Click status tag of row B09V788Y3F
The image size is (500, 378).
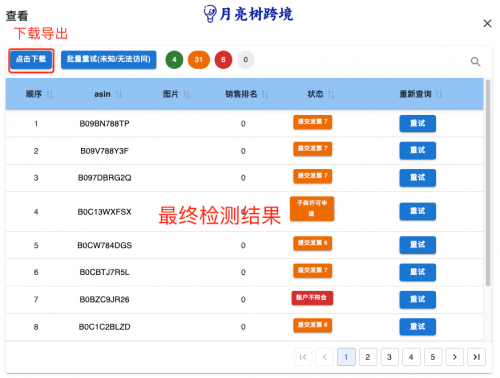click(313, 149)
